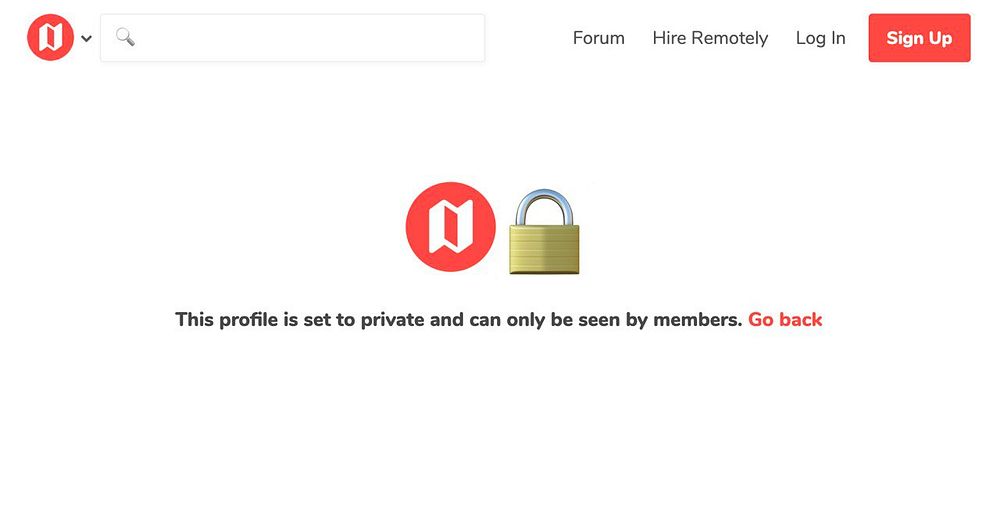Click the white map shape inside the center logo
1000x505 pixels.
450,227
